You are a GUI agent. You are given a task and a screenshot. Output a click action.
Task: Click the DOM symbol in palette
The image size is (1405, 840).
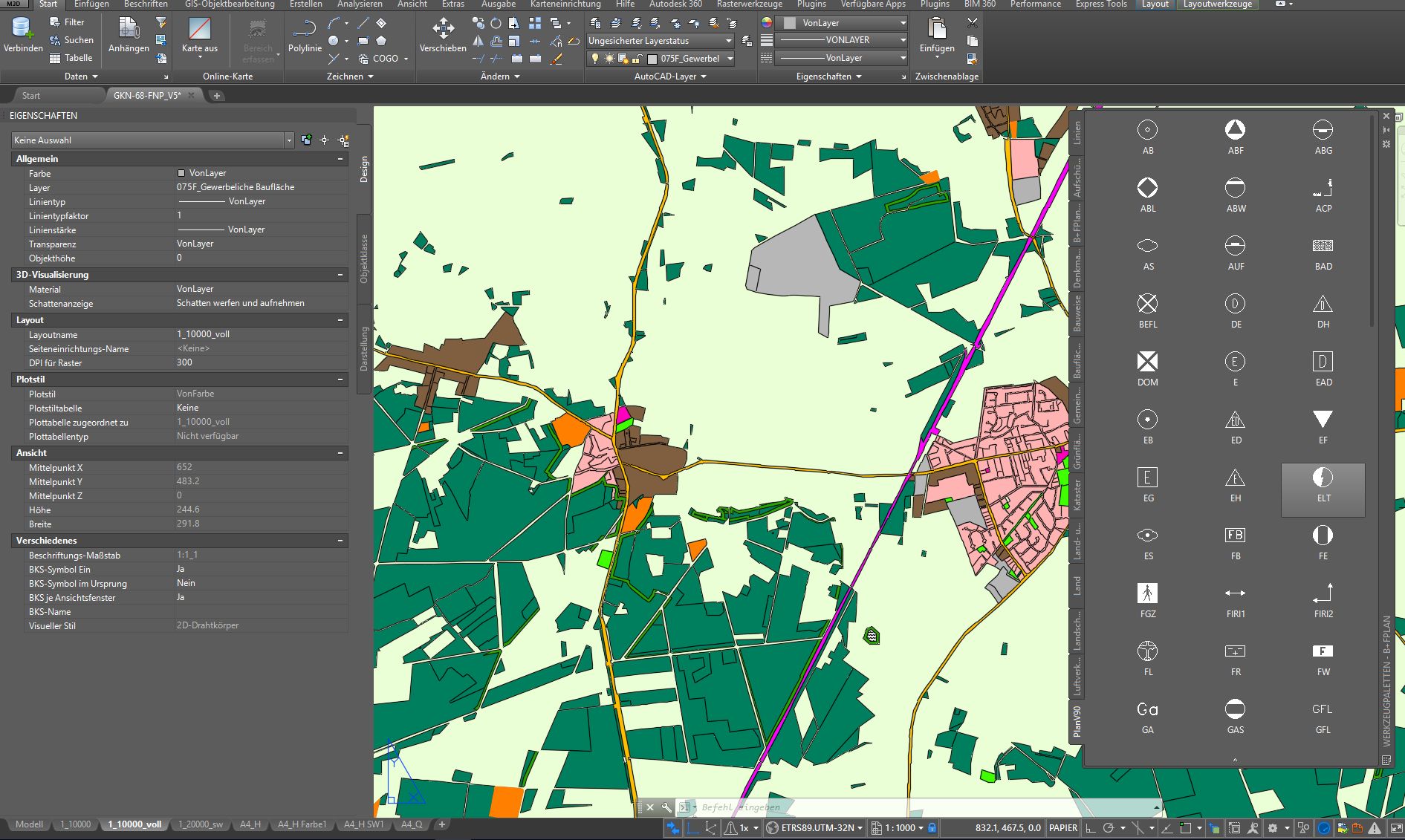click(x=1147, y=362)
